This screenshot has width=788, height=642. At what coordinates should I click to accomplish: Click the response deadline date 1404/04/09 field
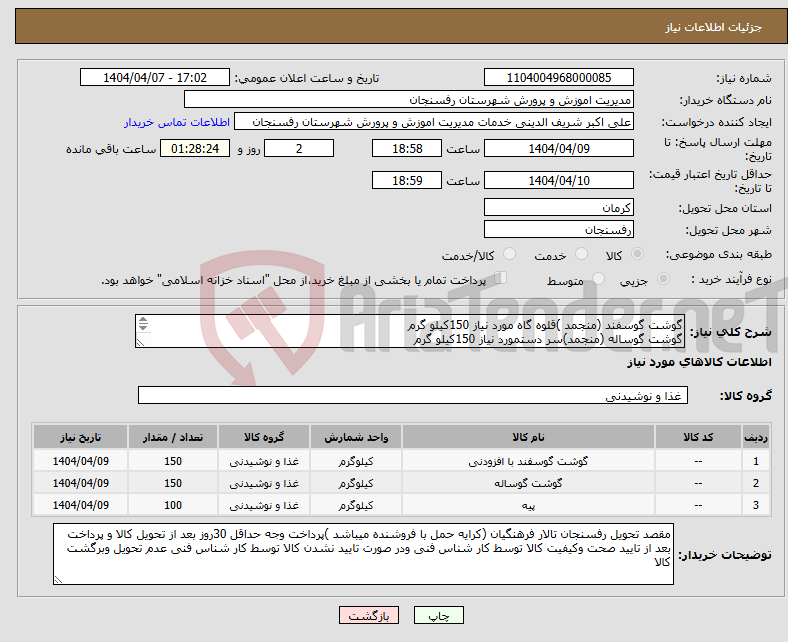(x=559, y=148)
